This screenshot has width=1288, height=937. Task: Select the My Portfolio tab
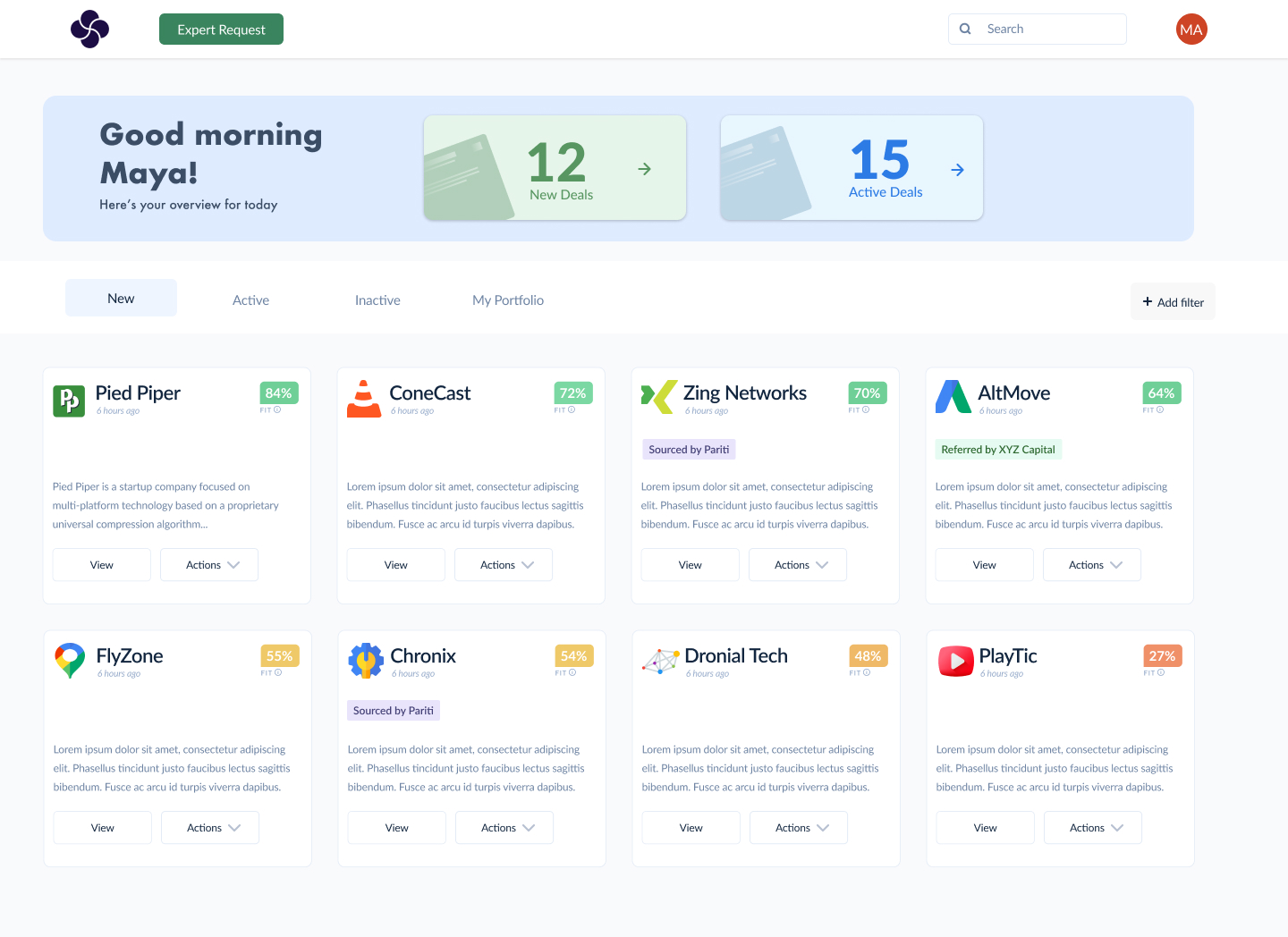[507, 300]
